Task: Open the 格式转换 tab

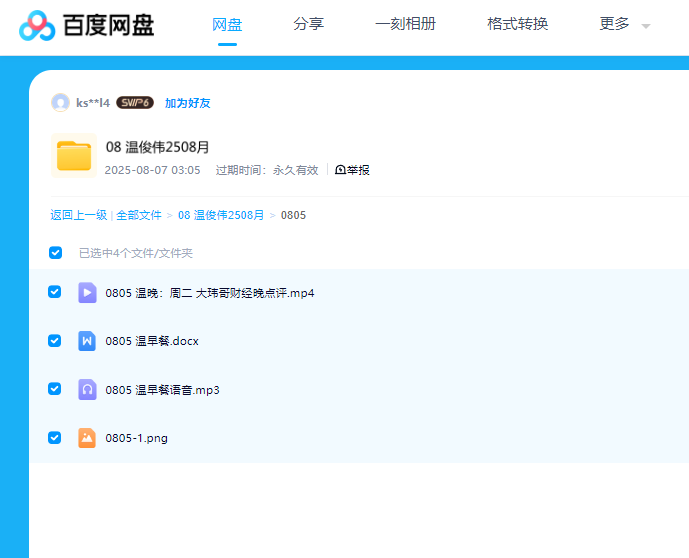Action: coord(517,24)
